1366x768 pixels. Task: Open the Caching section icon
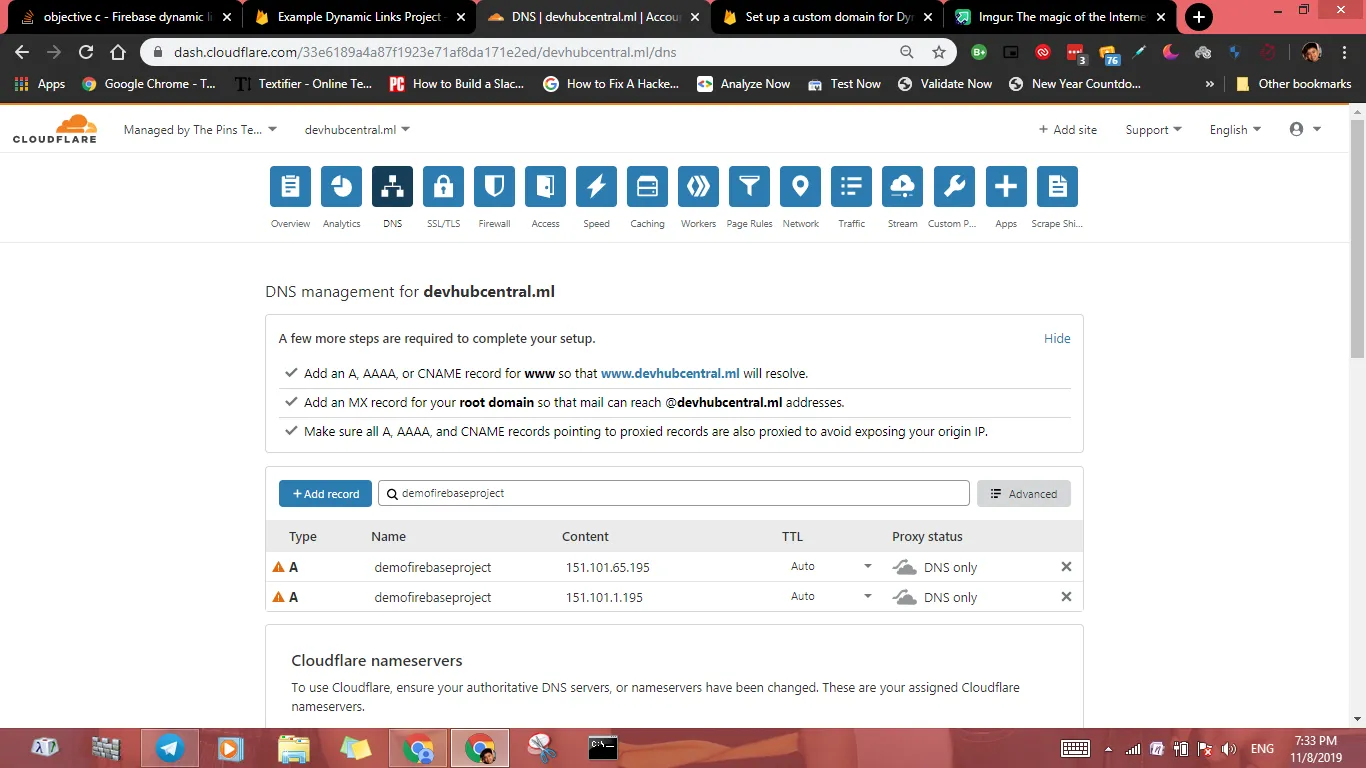coord(647,187)
